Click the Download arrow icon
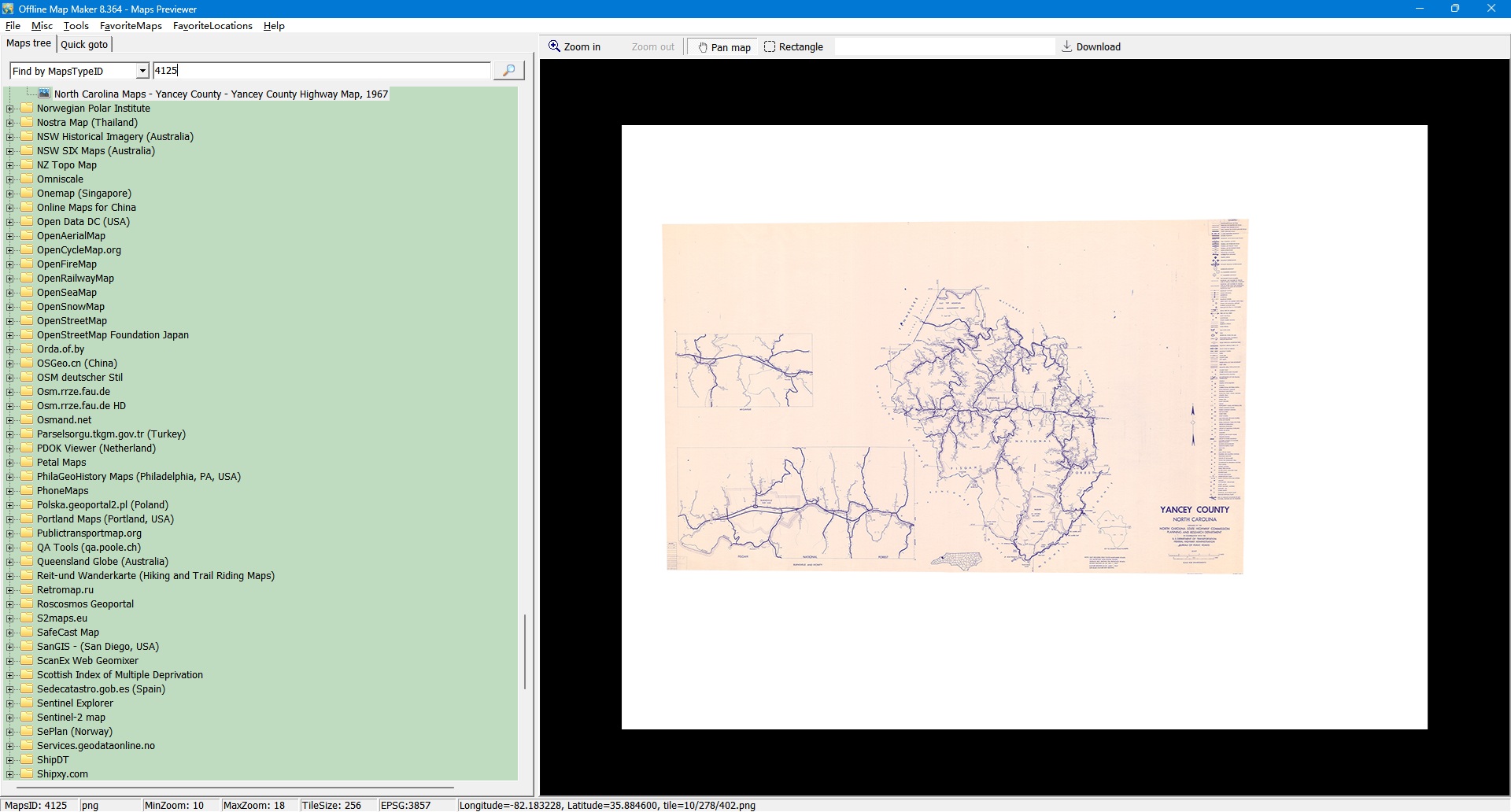Image resolution: width=1511 pixels, height=812 pixels. click(x=1066, y=46)
